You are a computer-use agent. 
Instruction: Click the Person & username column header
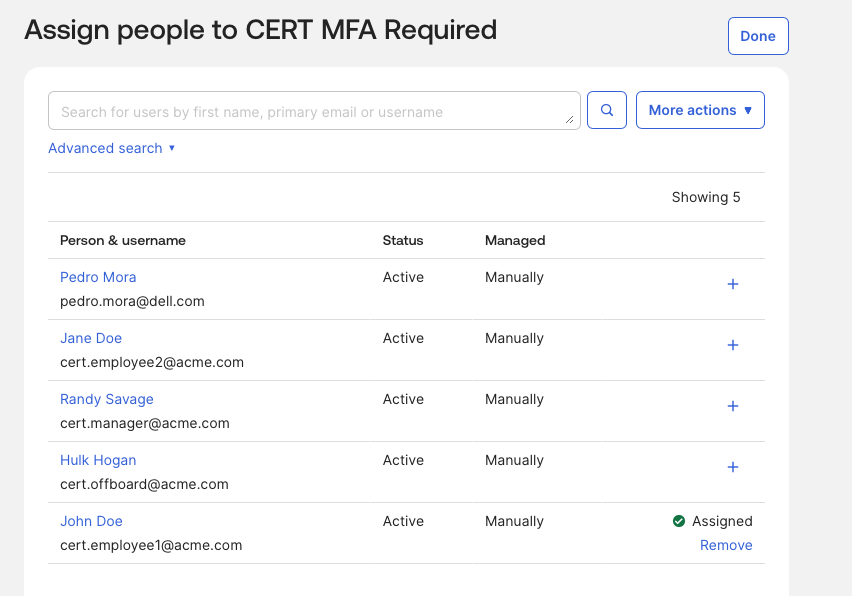click(123, 240)
